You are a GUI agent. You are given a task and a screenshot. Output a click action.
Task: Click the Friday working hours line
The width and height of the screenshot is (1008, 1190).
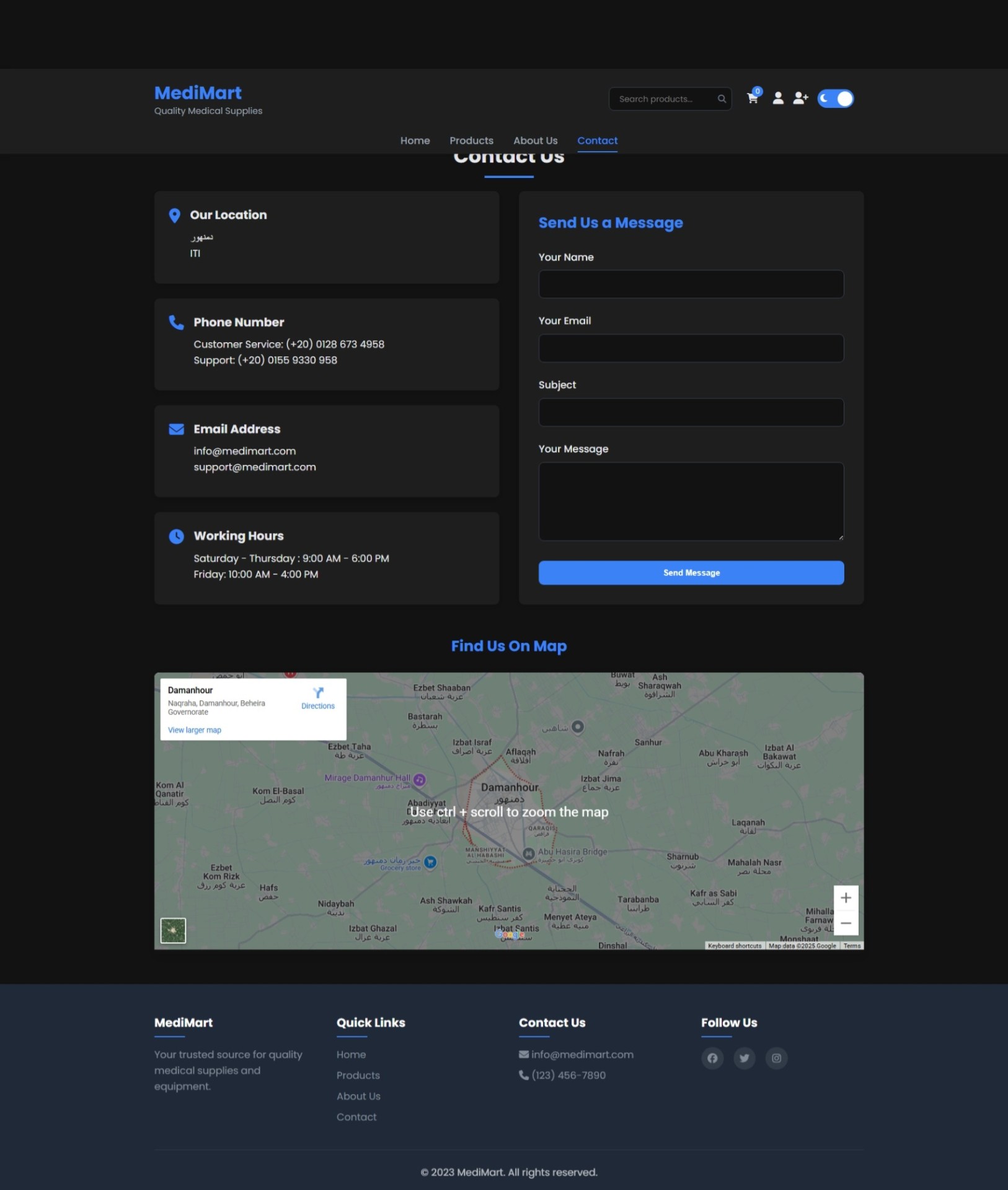click(256, 575)
